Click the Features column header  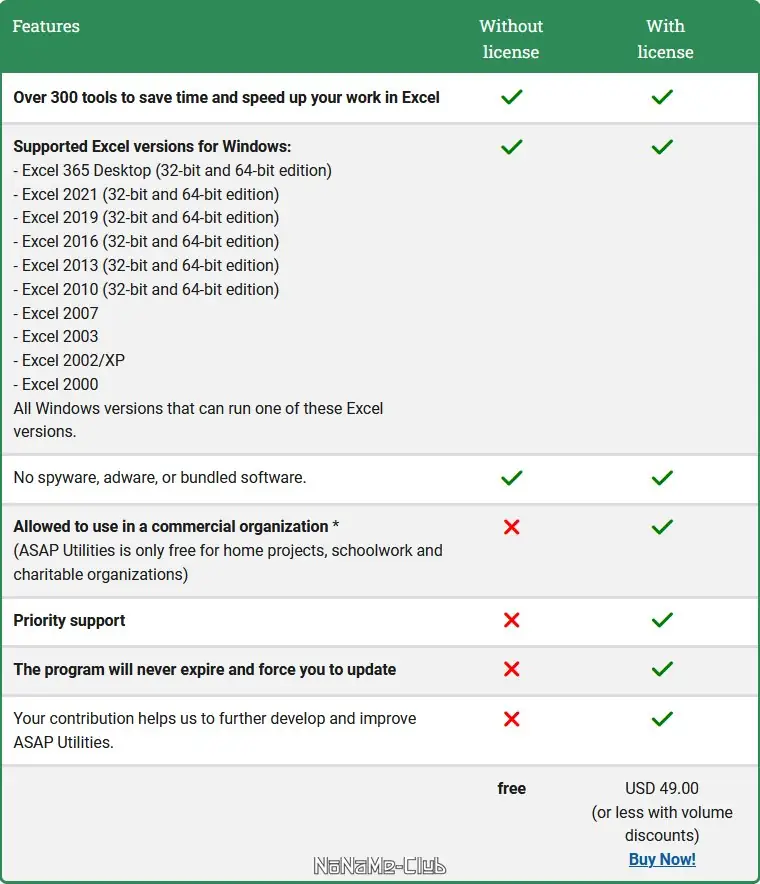[x=46, y=26]
